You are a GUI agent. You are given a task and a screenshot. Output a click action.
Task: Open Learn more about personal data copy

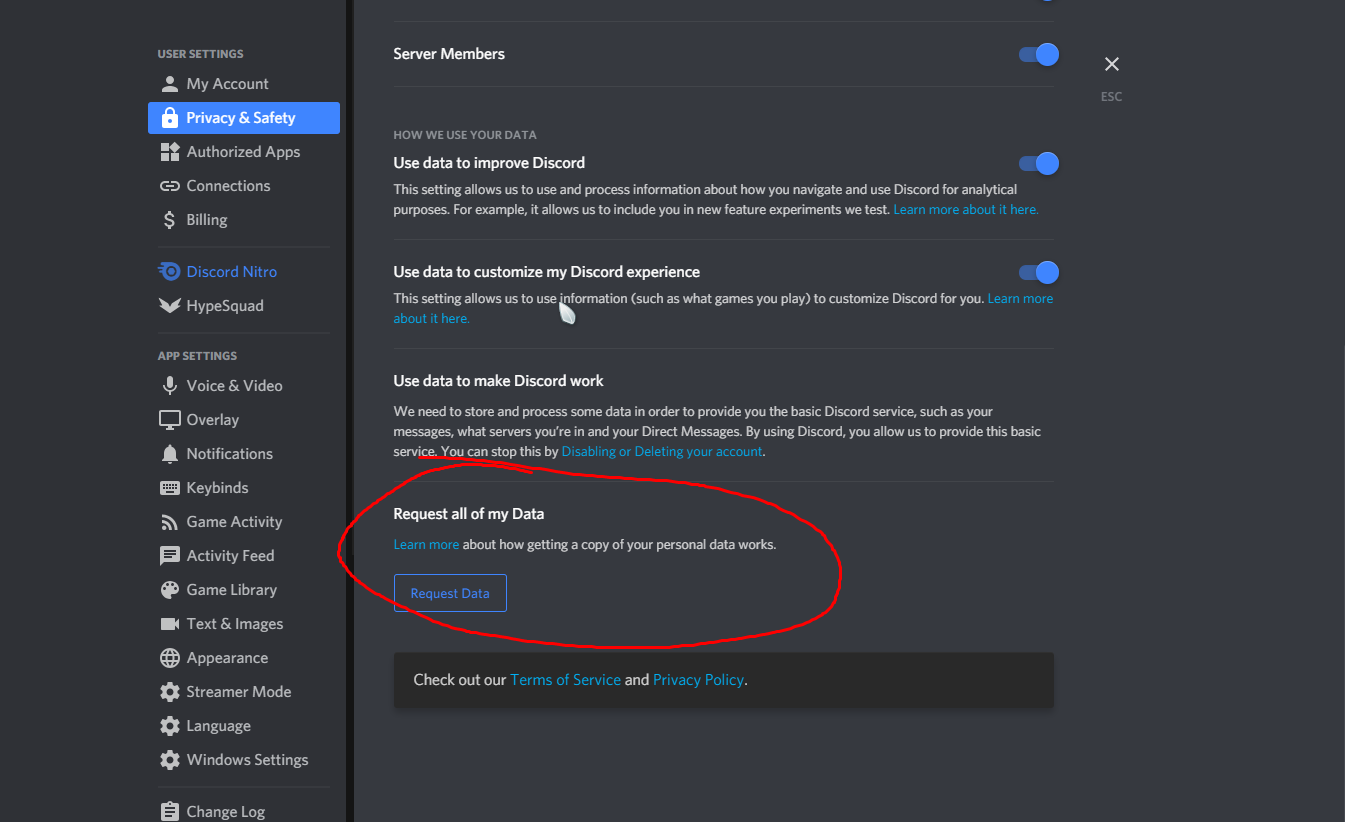(x=426, y=545)
